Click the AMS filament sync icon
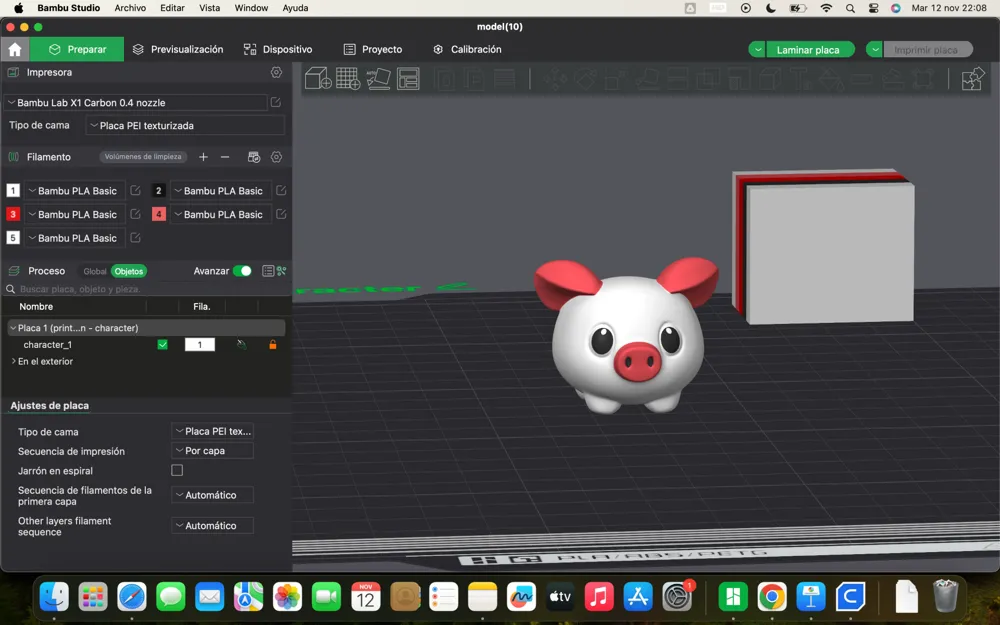 254,157
